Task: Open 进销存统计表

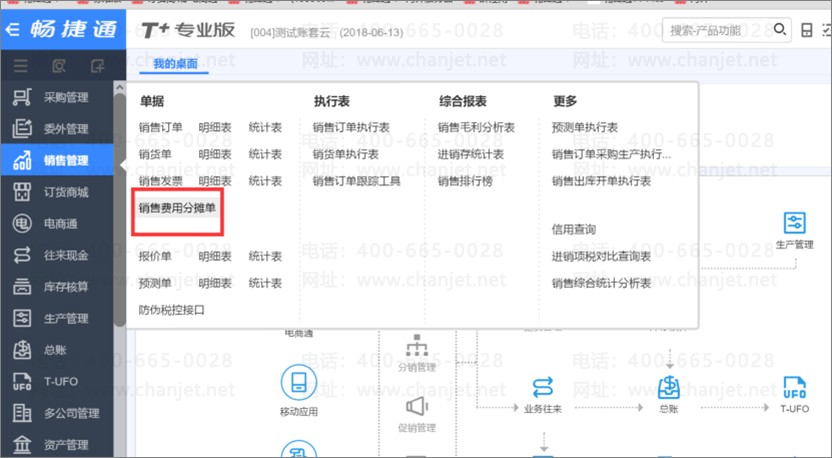Action: (x=471, y=154)
